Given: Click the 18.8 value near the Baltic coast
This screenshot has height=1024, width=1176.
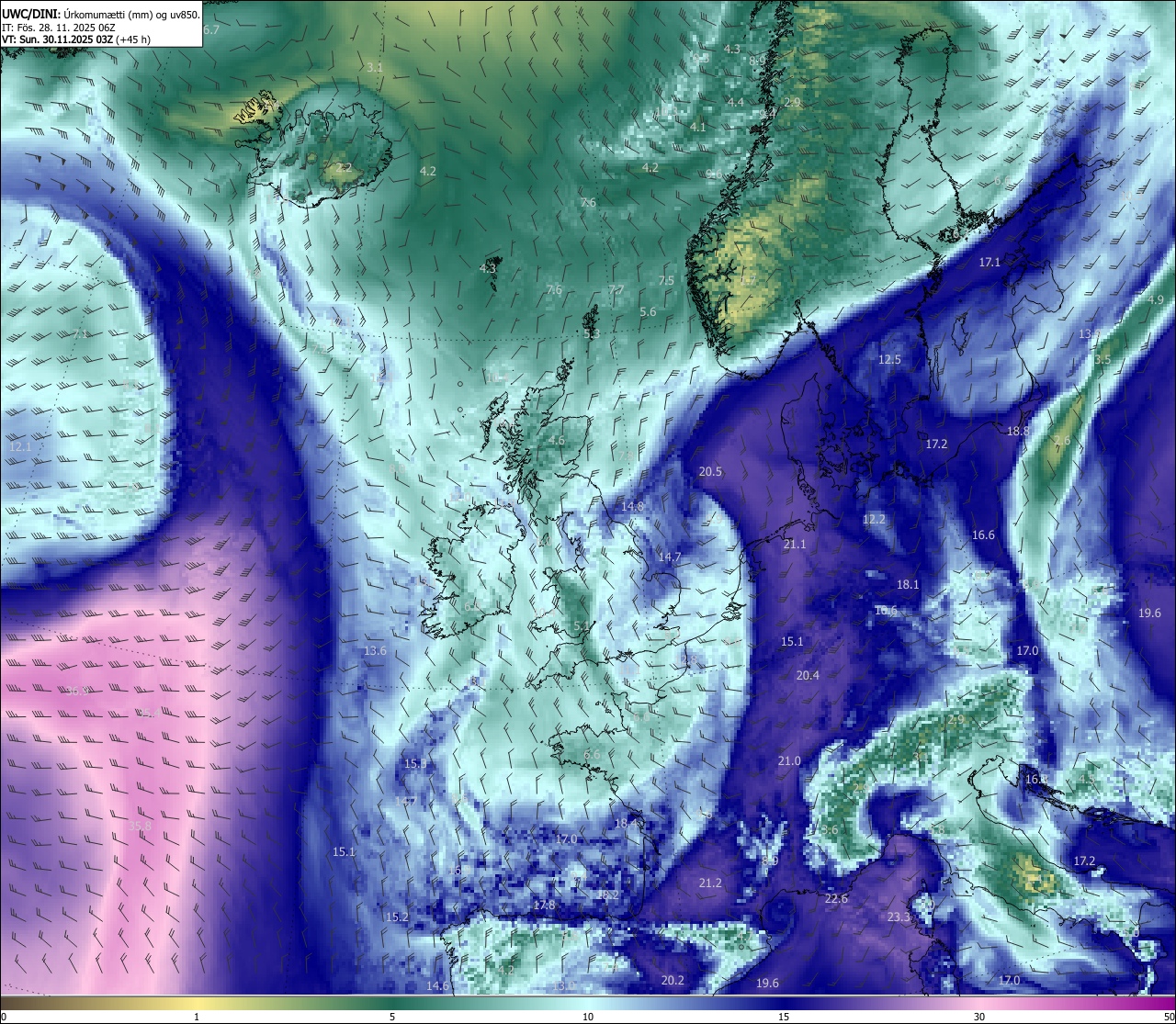Looking at the screenshot, I should point(1018,432).
